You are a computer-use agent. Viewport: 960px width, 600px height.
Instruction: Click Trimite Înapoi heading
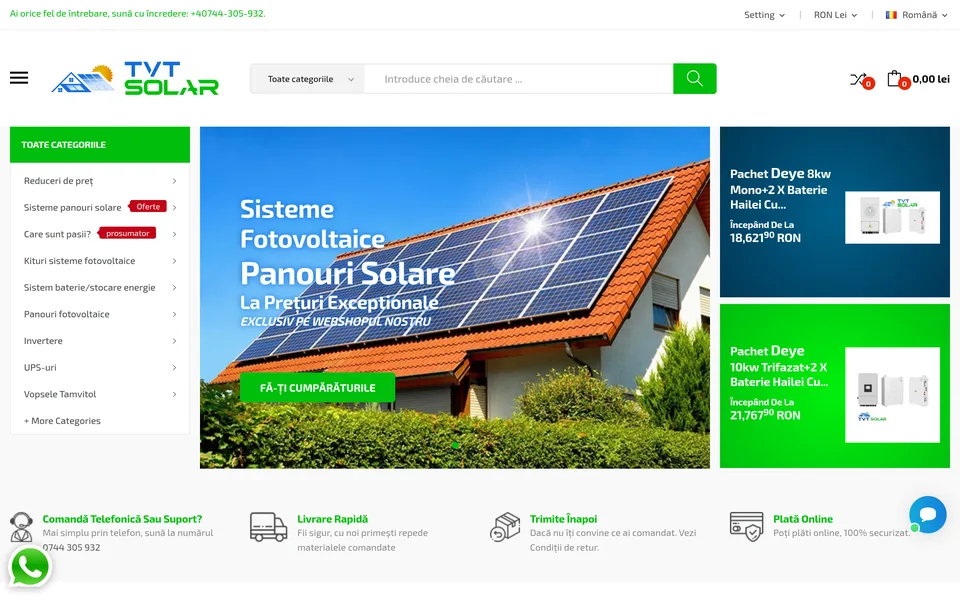pos(563,519)
